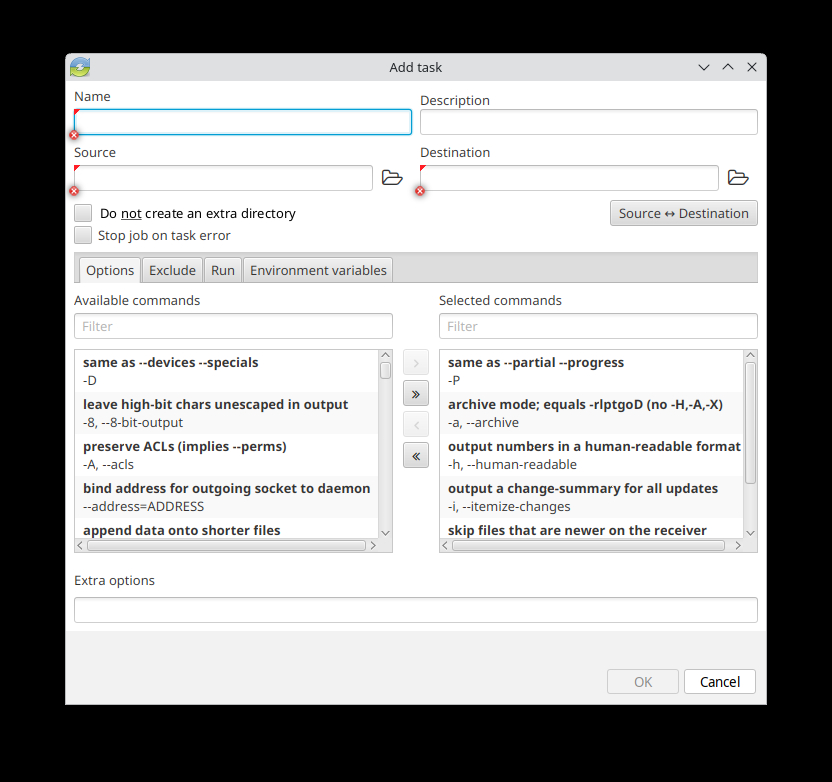Screen dimensions: 832x782
Task: Open the Source folder browse icon
Action: coord(392,178)
